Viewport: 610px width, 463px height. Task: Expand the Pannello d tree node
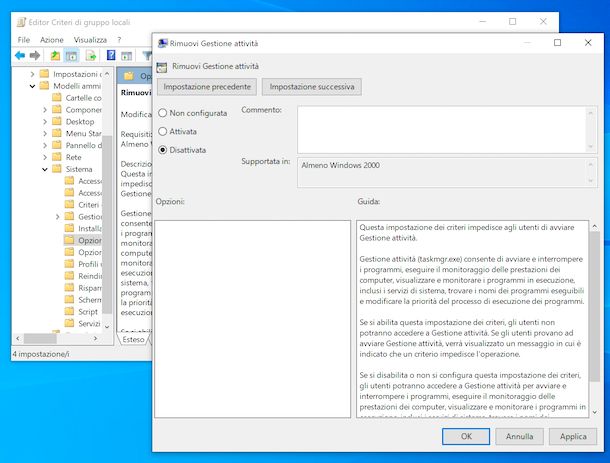(45, 145)
